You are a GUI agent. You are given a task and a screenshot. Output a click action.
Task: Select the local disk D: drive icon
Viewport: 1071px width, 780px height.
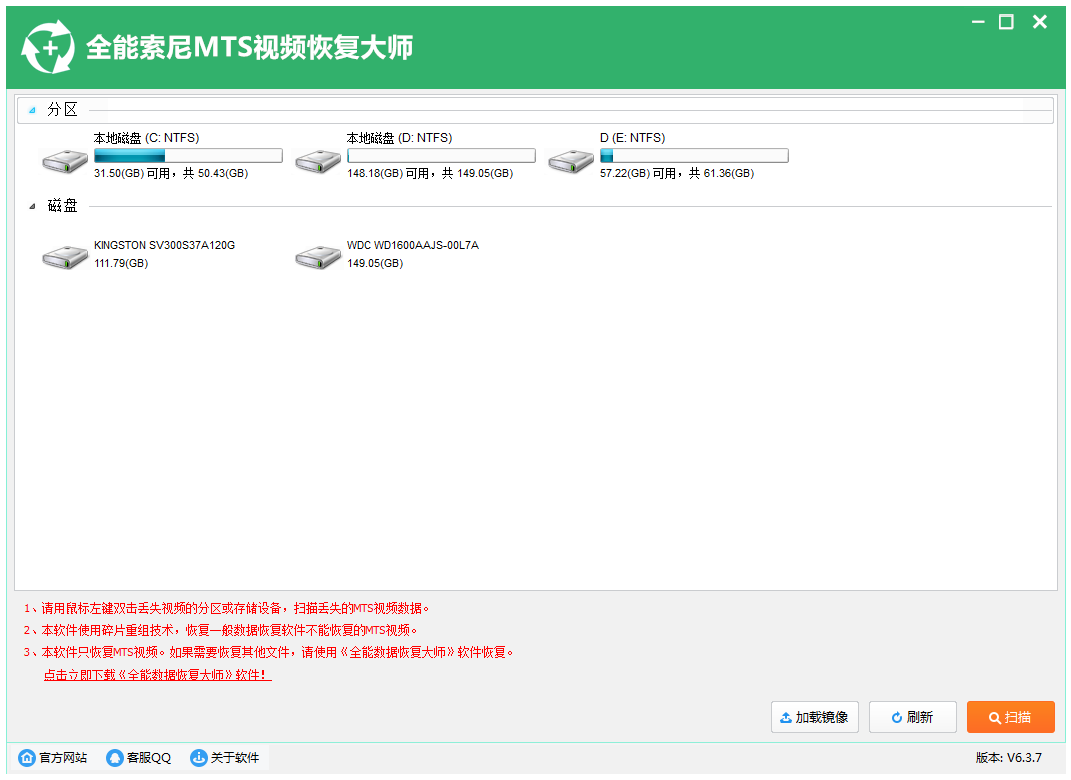319,159
